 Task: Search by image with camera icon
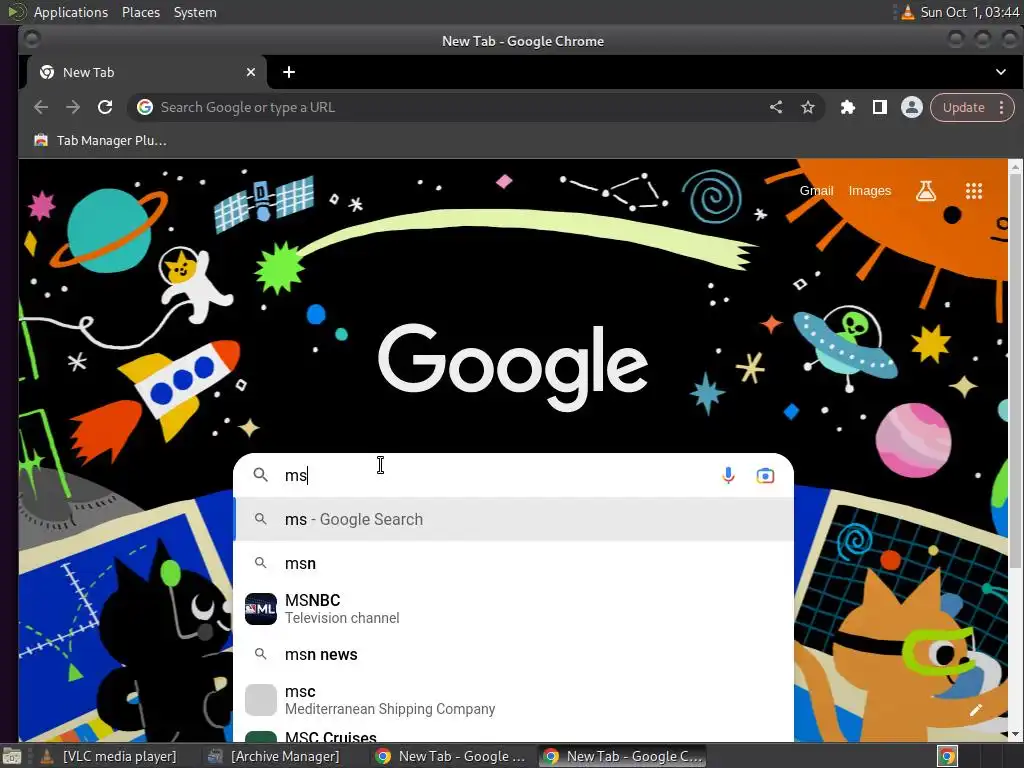(x=765, y=475)
